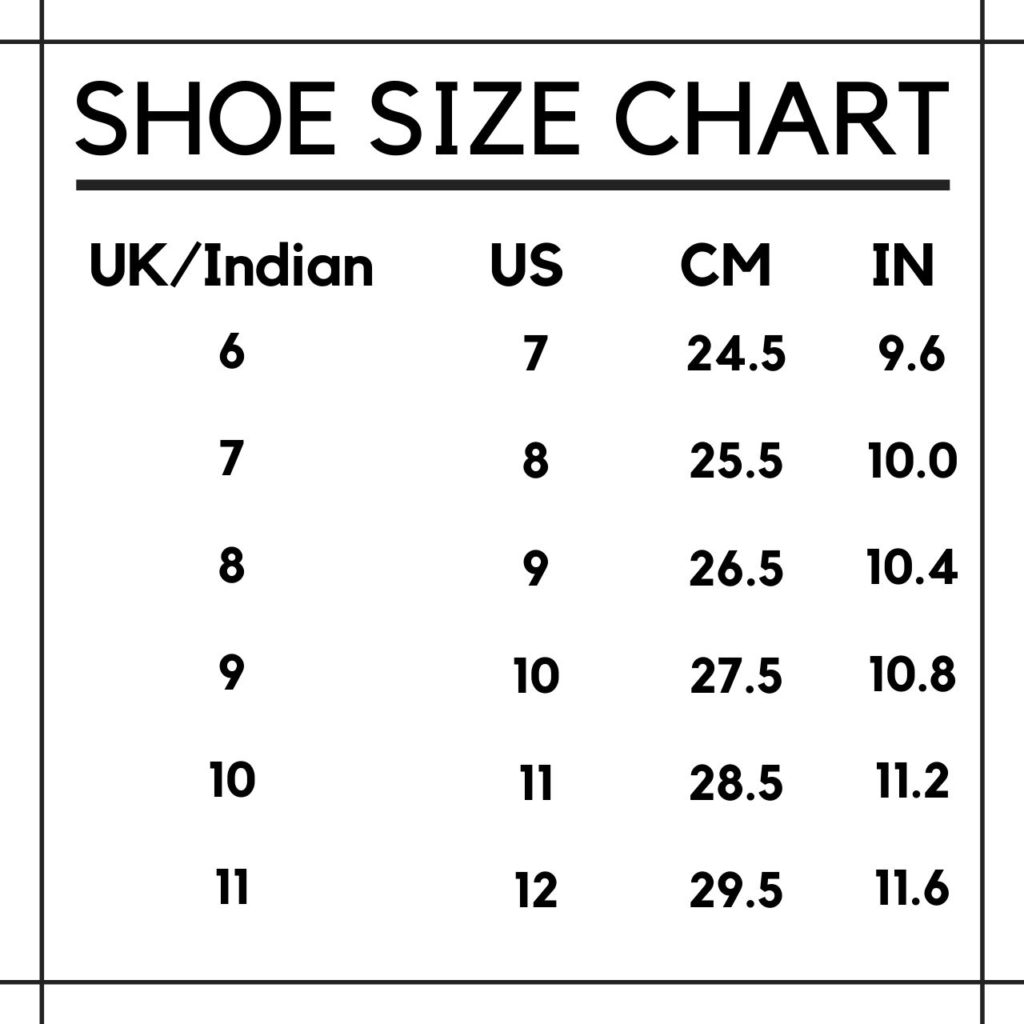
Task: Select UK/Indian size 6
Action: point(231,352)
